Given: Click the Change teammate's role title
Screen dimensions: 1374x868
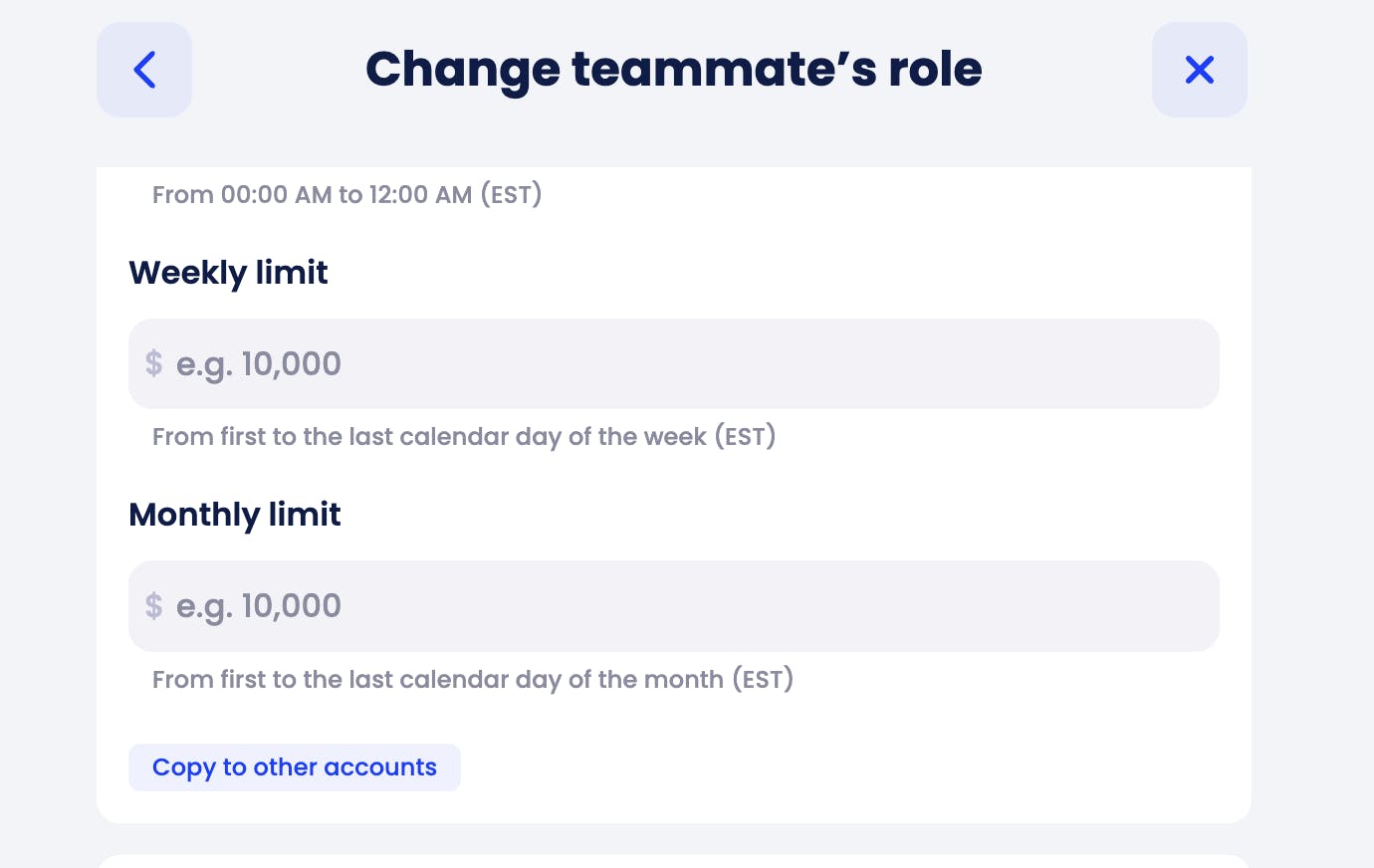Looking at the screenshot, I should pos(674,69).
